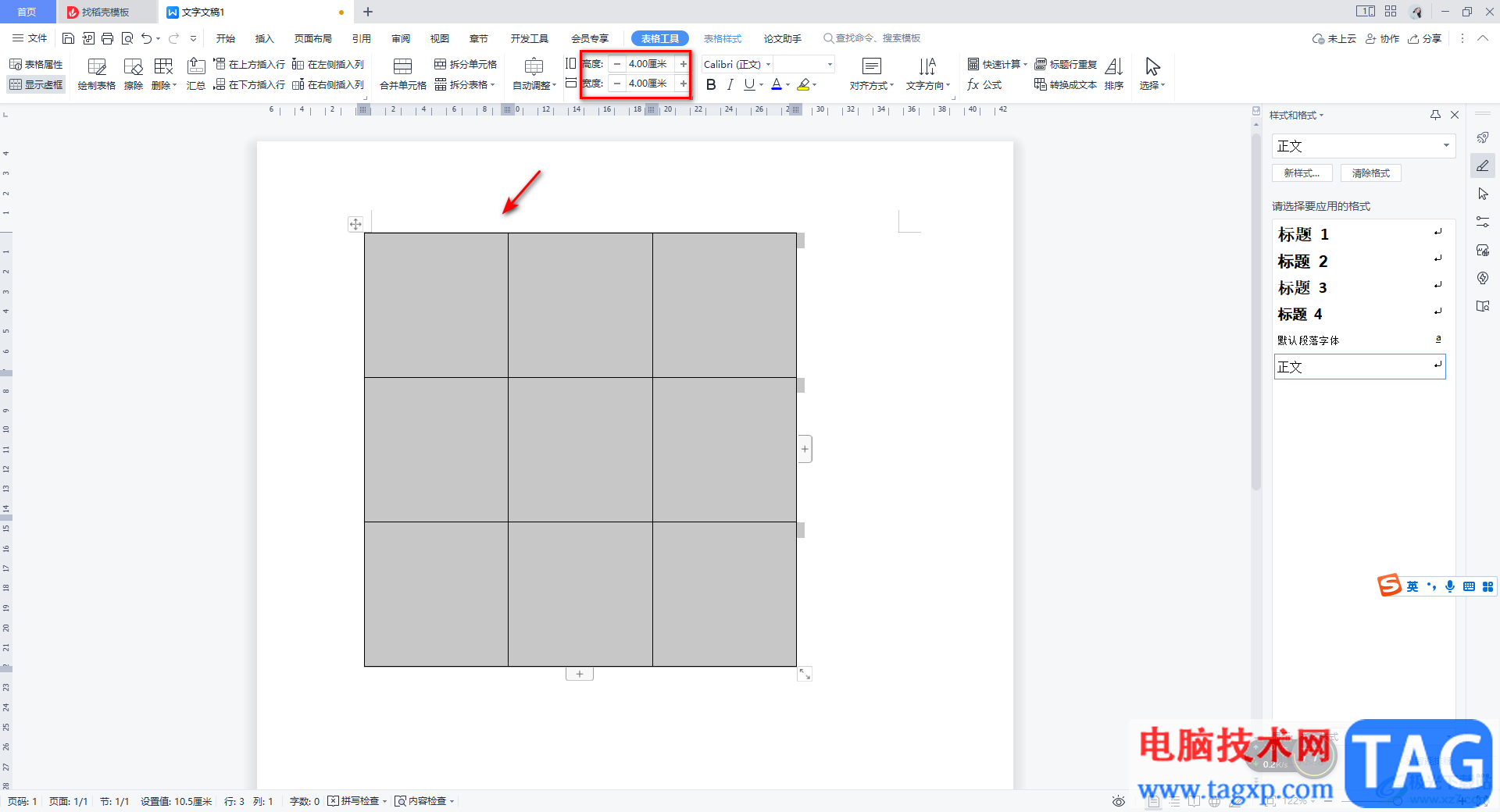Click the eye protection mode icon in status bar

[1119, 801]
